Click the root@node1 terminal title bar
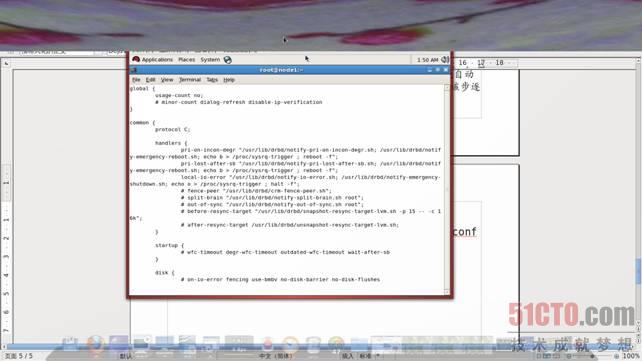The height and width of the screenshot is (361, 642). (281, 70)
